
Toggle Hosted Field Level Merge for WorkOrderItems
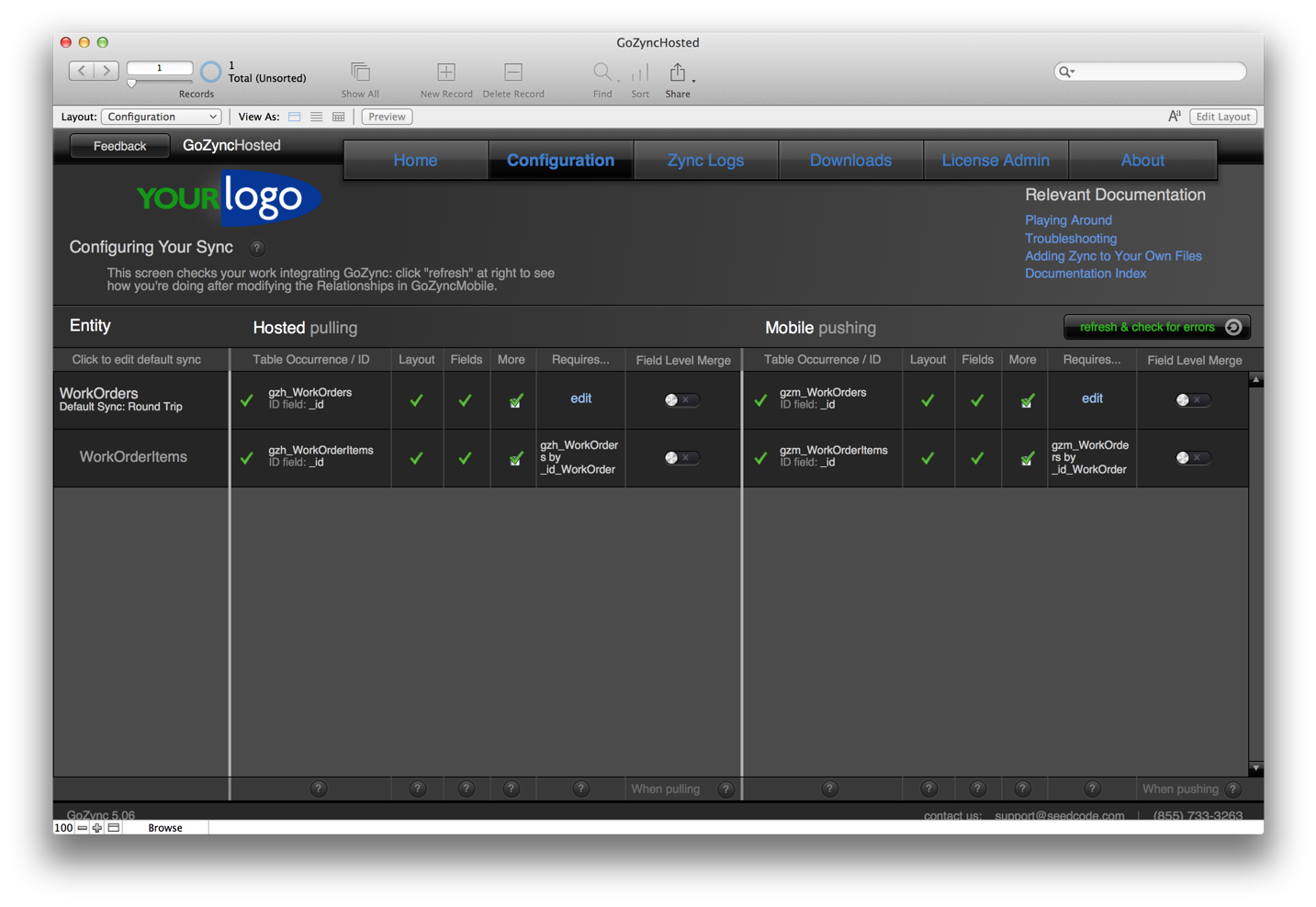click(681, 458)
